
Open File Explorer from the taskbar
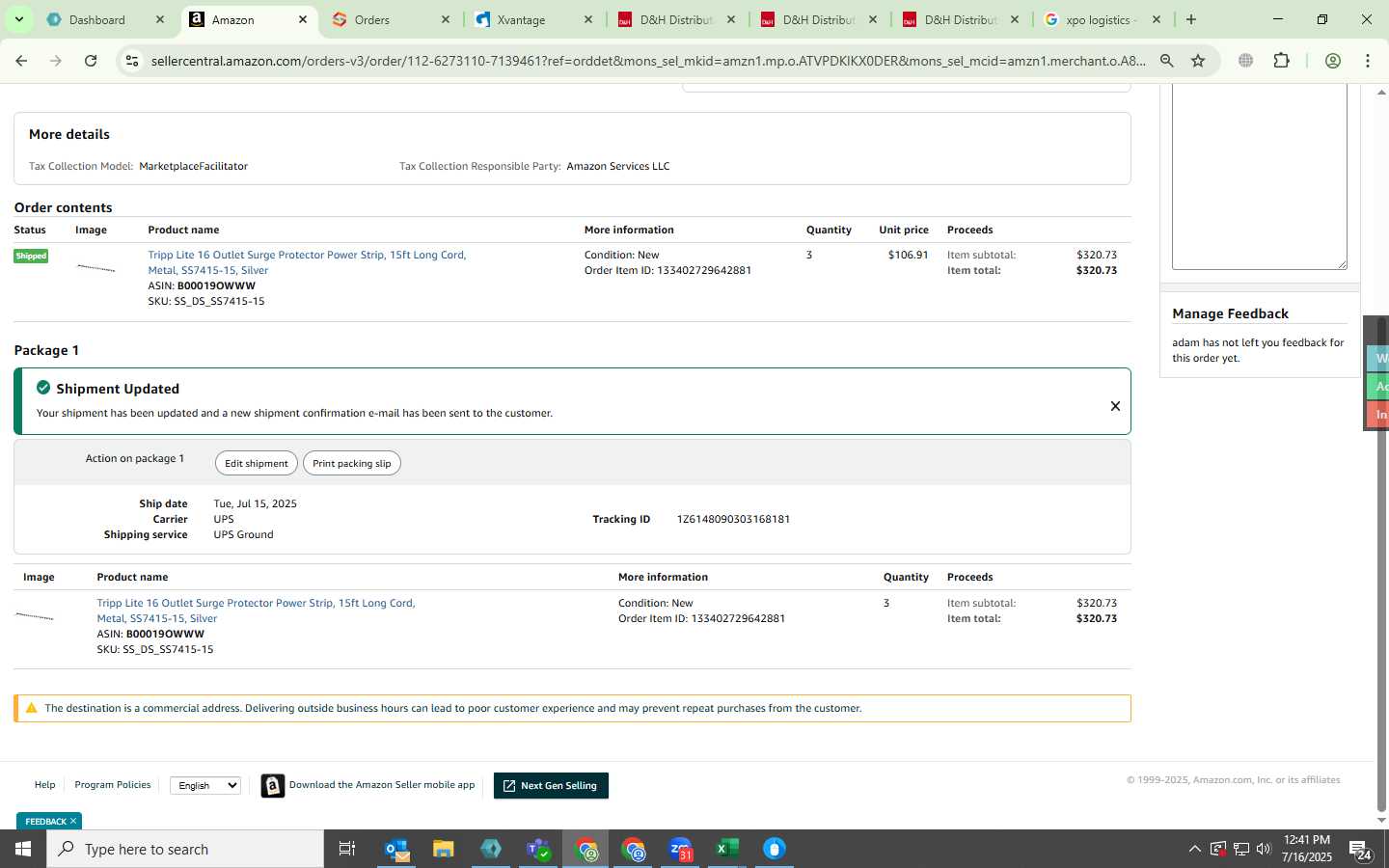point(444,849)
